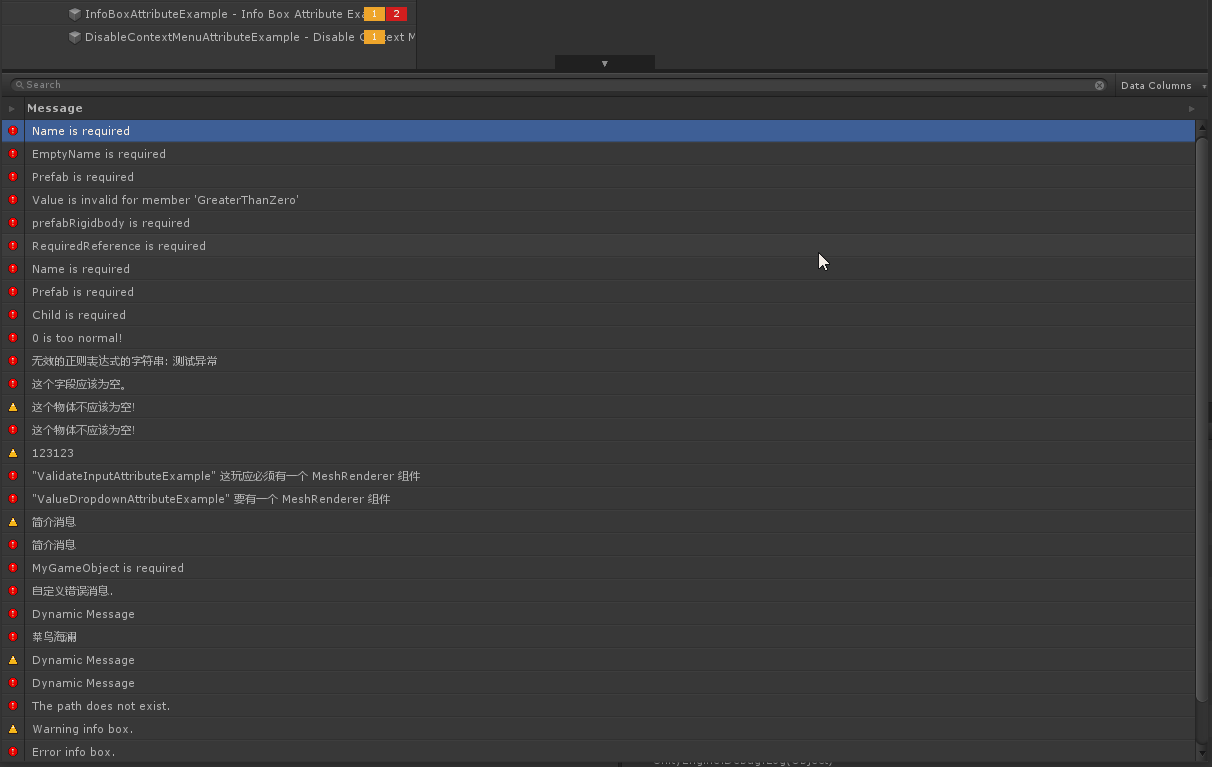Screen dimensions: 1212x767
Task: Click the orange warning badge on InfoBoxAttributeExample
Action: pyautogui.click(x=374, y=14)
